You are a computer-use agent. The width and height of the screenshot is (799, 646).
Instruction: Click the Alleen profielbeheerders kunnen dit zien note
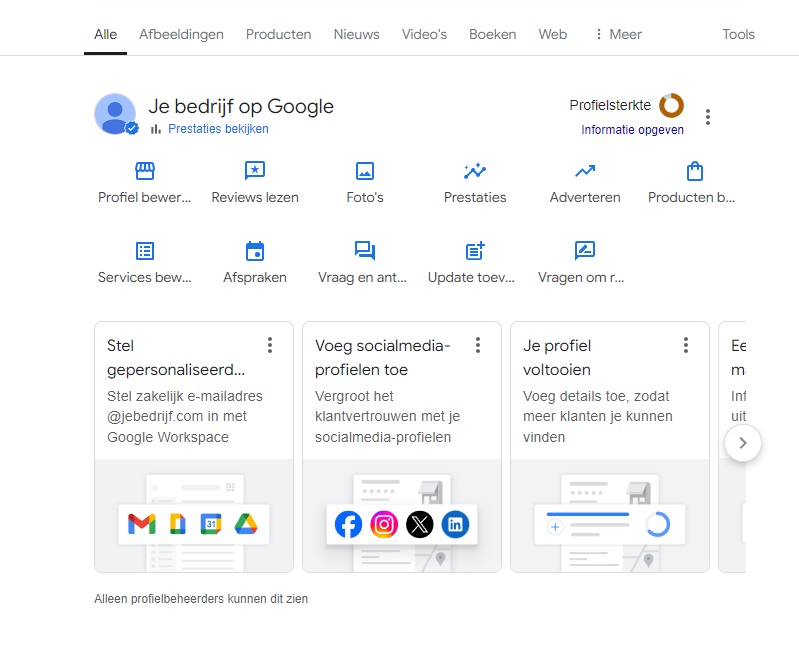click(x=201, y=599)
